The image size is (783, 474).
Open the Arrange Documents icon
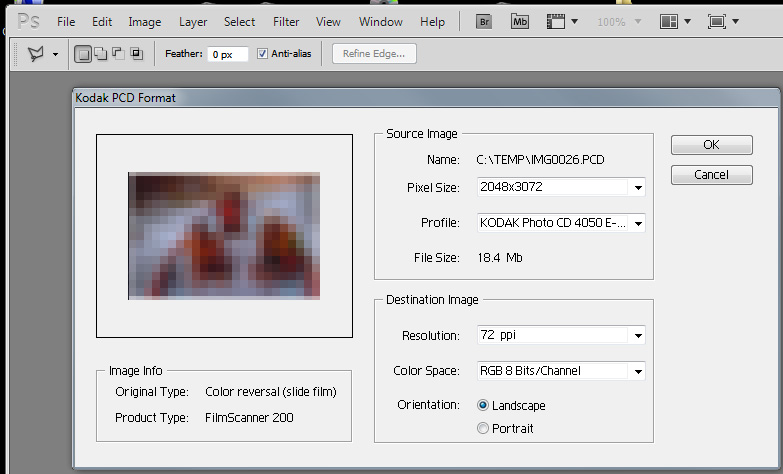(x=669, y=21)
